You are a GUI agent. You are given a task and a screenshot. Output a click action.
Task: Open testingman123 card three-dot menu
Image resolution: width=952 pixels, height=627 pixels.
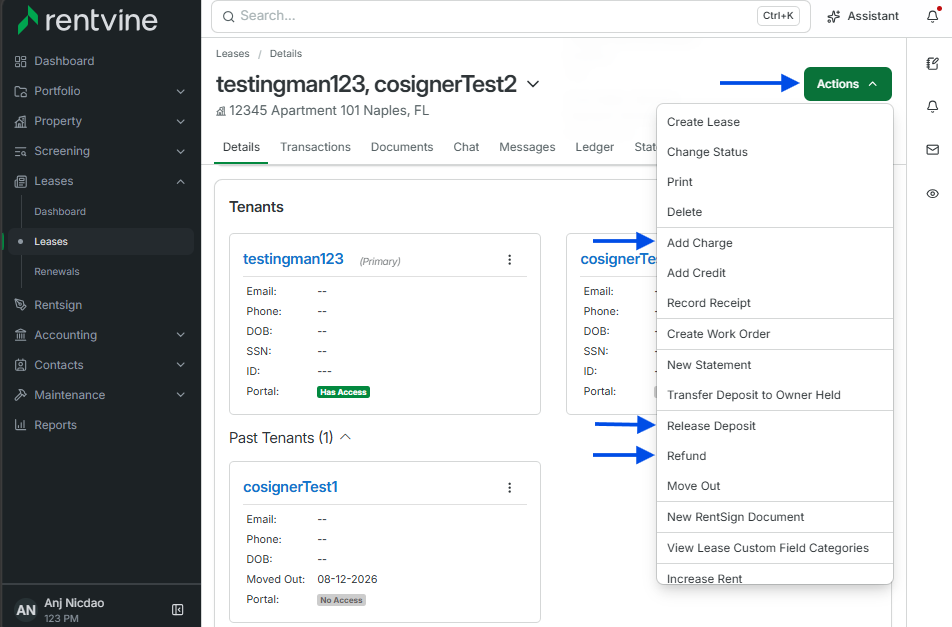pyautogui.click(x=509, y=260)
